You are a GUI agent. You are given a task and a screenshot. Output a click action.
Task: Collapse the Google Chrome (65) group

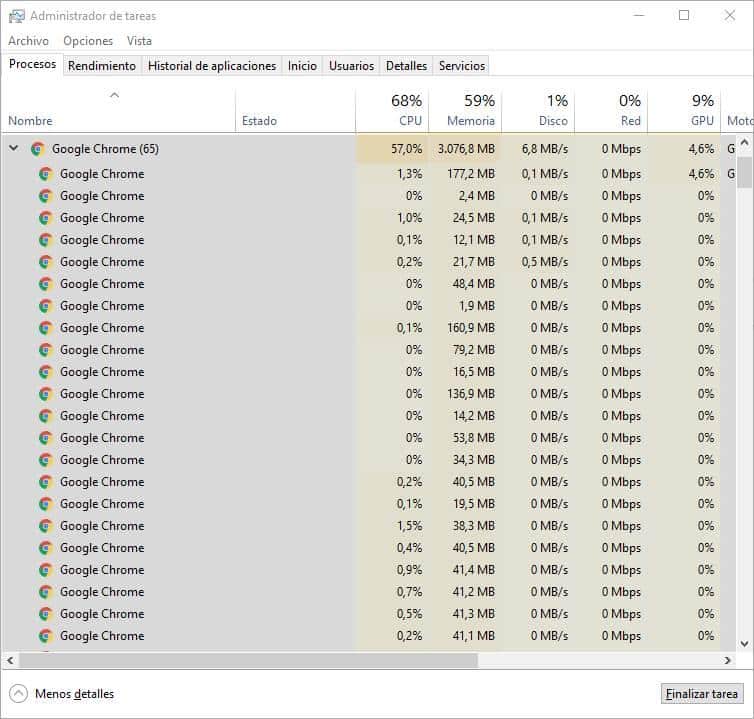(x=14, y=148)
